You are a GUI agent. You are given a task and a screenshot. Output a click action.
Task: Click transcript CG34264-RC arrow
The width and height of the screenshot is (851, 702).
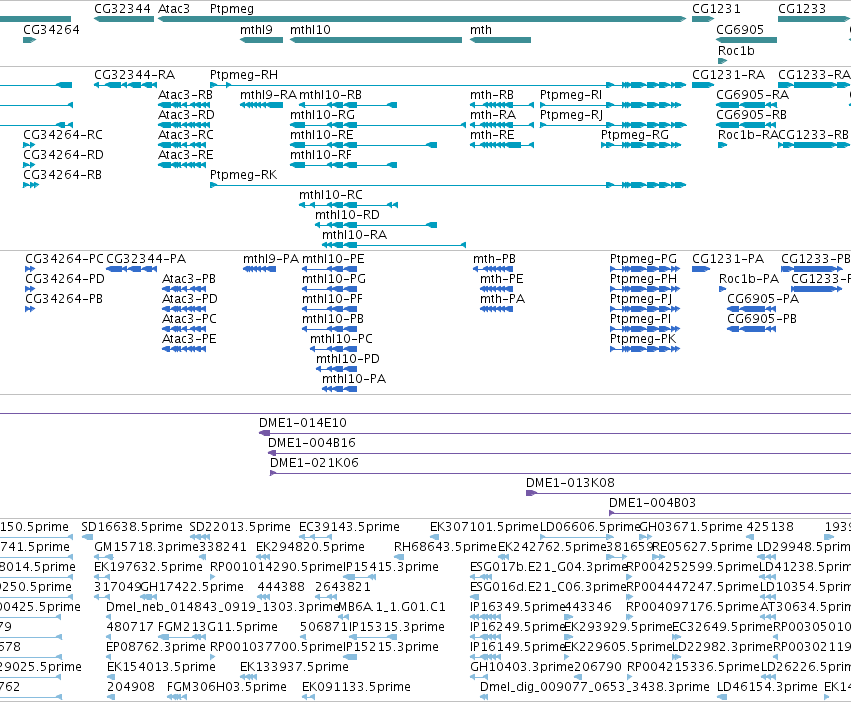(x=29, y=145)
